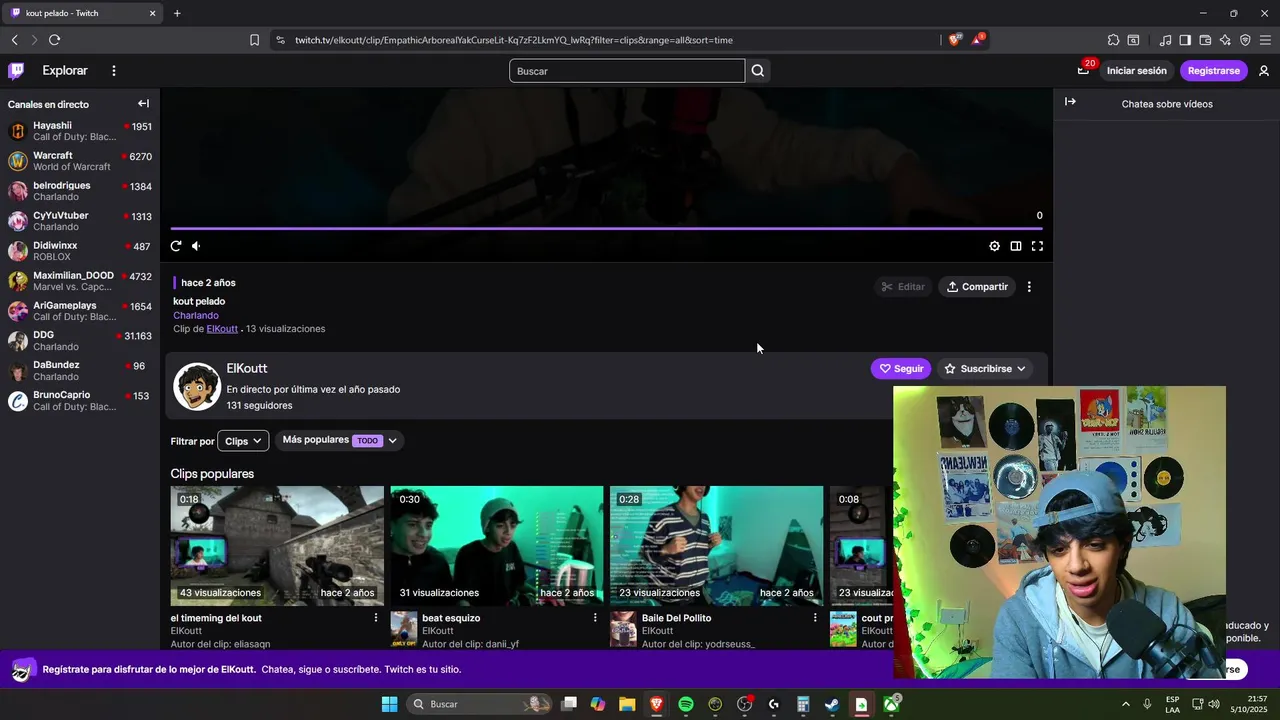This screenshot has width=1280, height=720.
Task: Open more options next to Compartir
Action: coord(1029,287)
